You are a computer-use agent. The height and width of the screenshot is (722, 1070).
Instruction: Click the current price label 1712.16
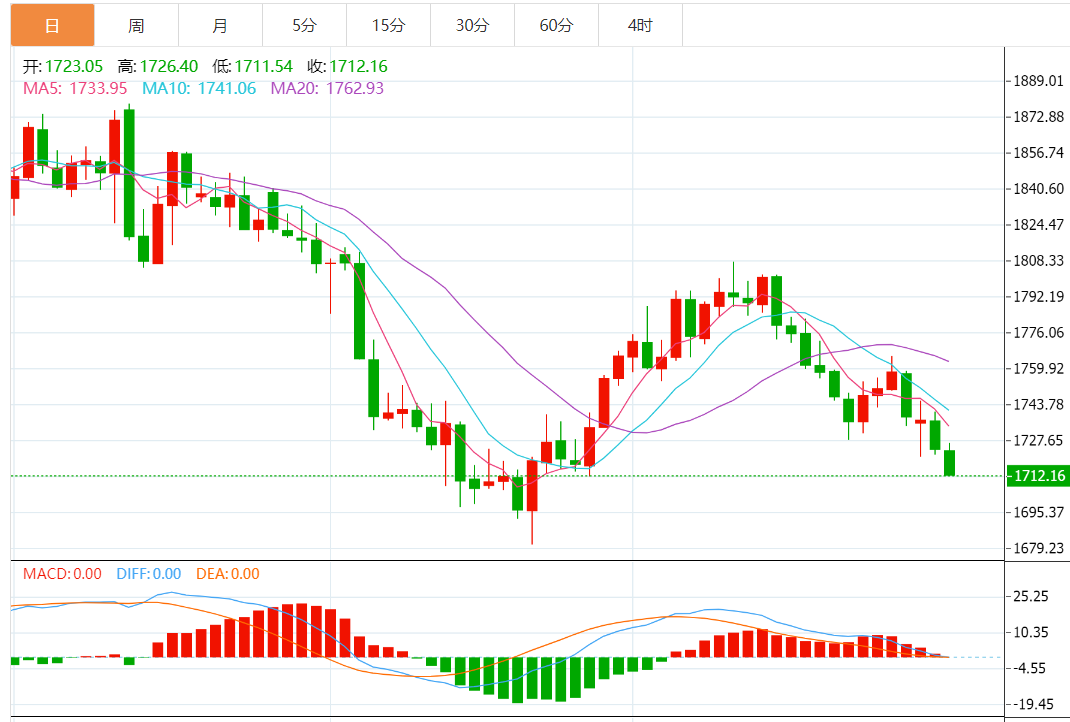[x=1038, y=476]
